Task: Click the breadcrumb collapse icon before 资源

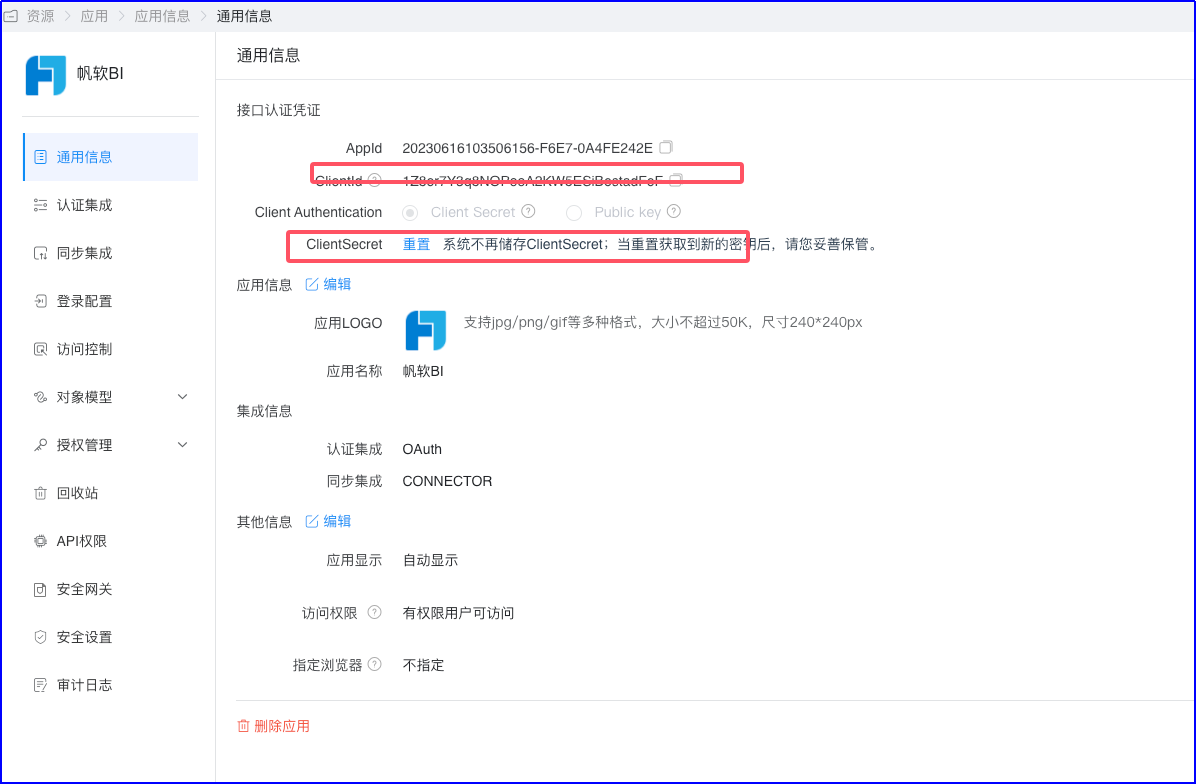Action: click(x=11, y=16)
